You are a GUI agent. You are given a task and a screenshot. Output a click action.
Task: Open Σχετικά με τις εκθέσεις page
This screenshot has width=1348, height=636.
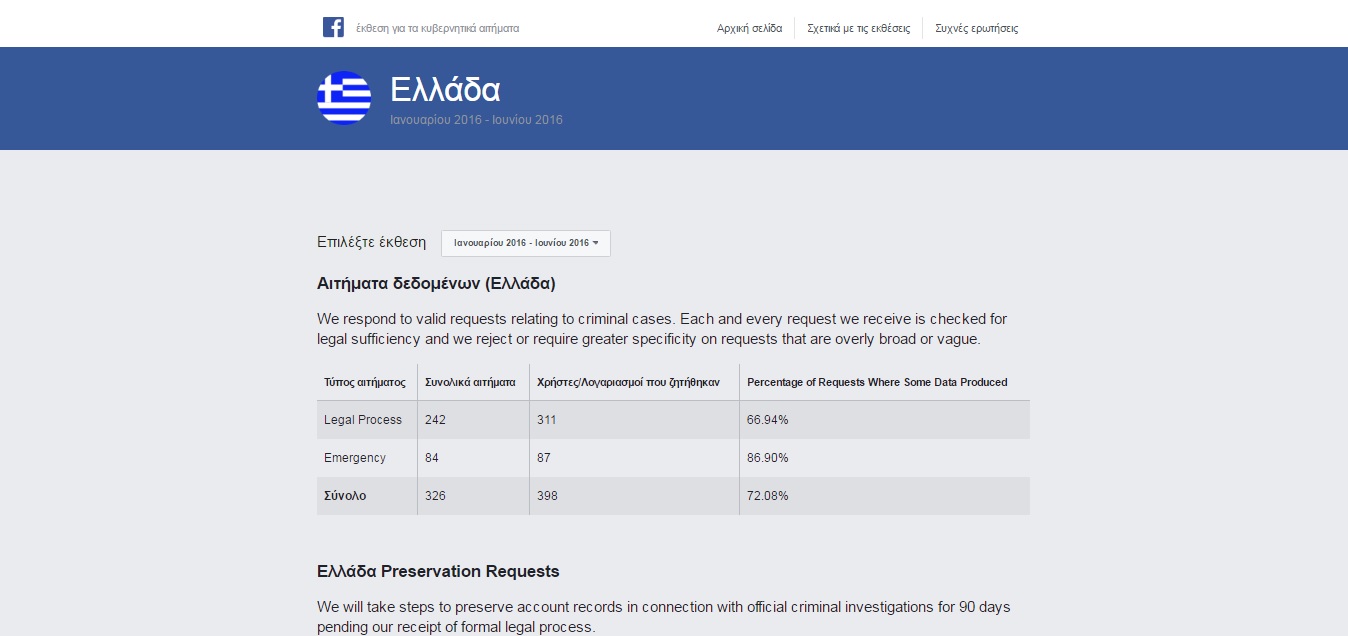click(858, 28)
